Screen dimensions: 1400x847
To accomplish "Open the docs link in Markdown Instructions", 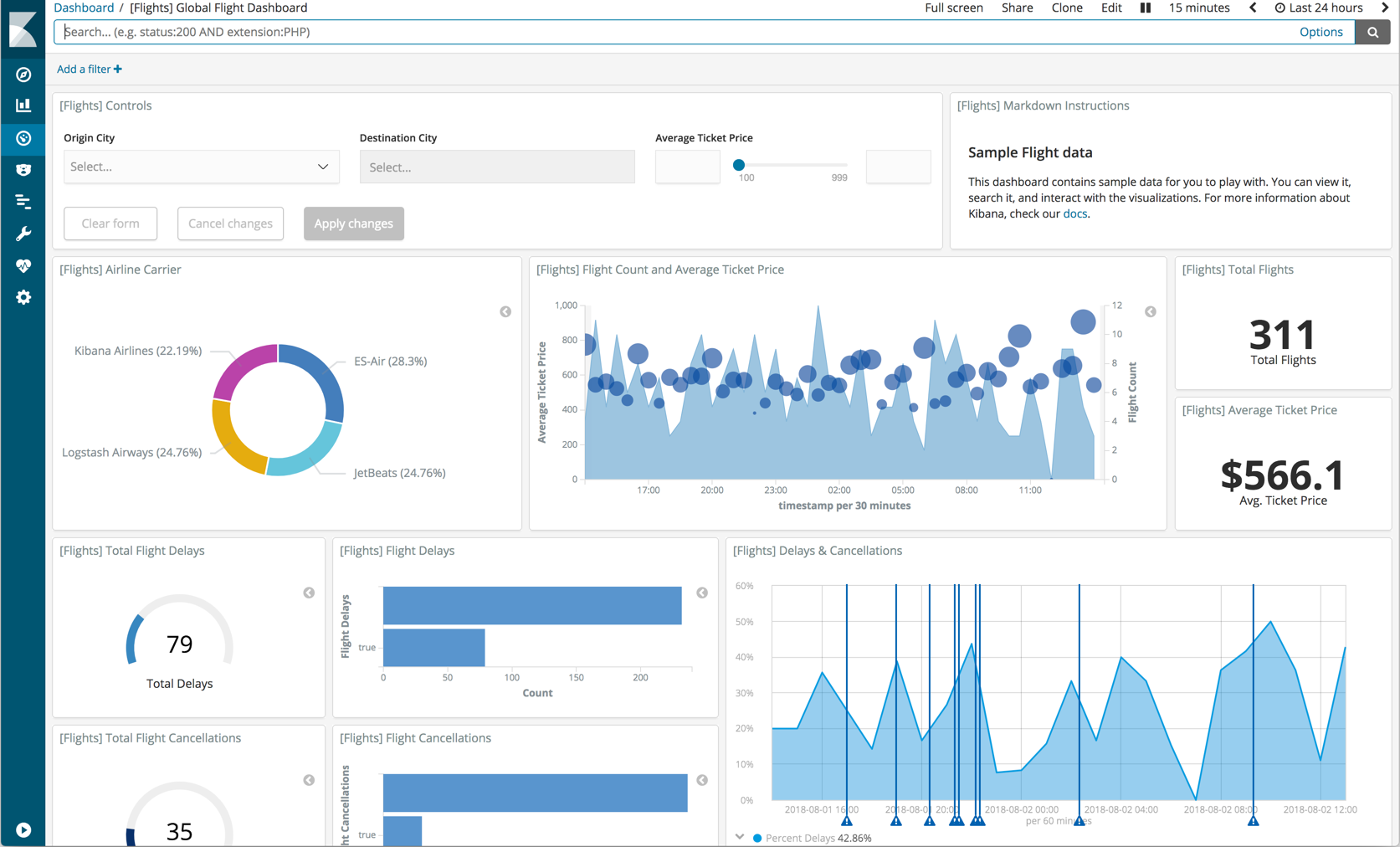I will [x=1074, y=213].
